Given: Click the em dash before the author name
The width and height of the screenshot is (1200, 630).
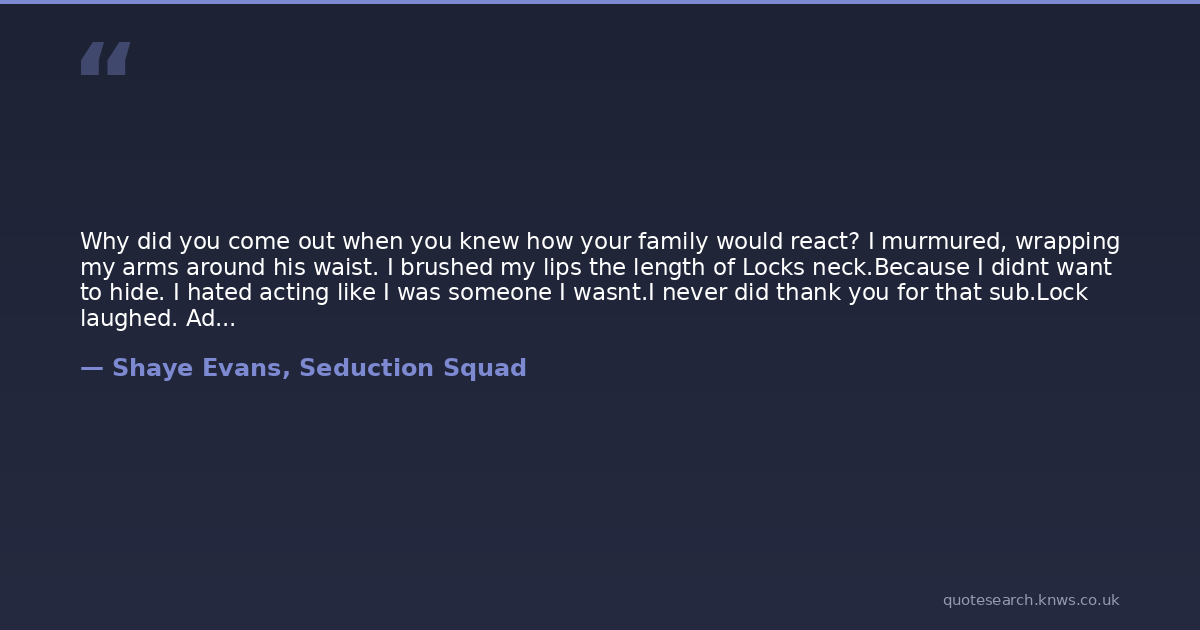Looking at the screenshot, I should pyautogui.click(x=91, y=368).
